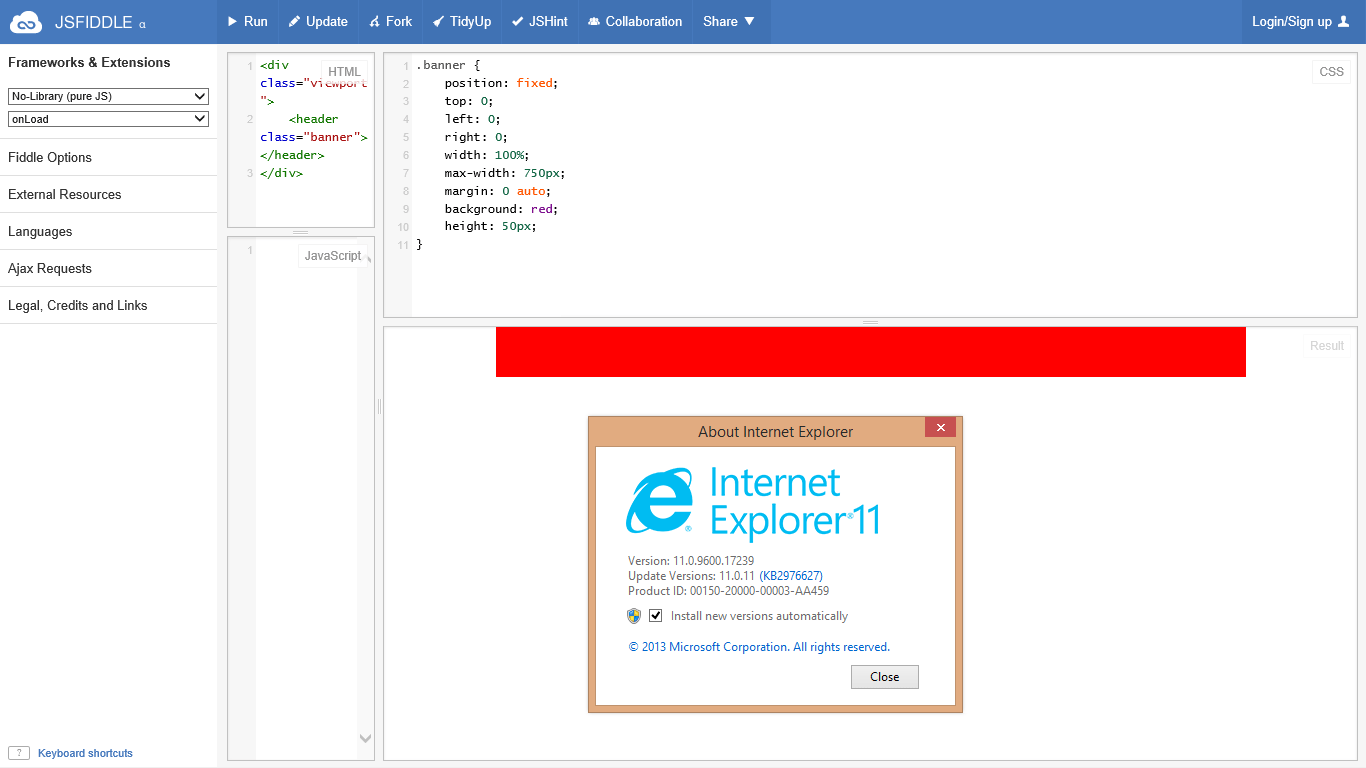Image resolution: width=1366 pixels, height=768 pixels.
Task: Click the Fork branch icon
Action: click(374, 21)
